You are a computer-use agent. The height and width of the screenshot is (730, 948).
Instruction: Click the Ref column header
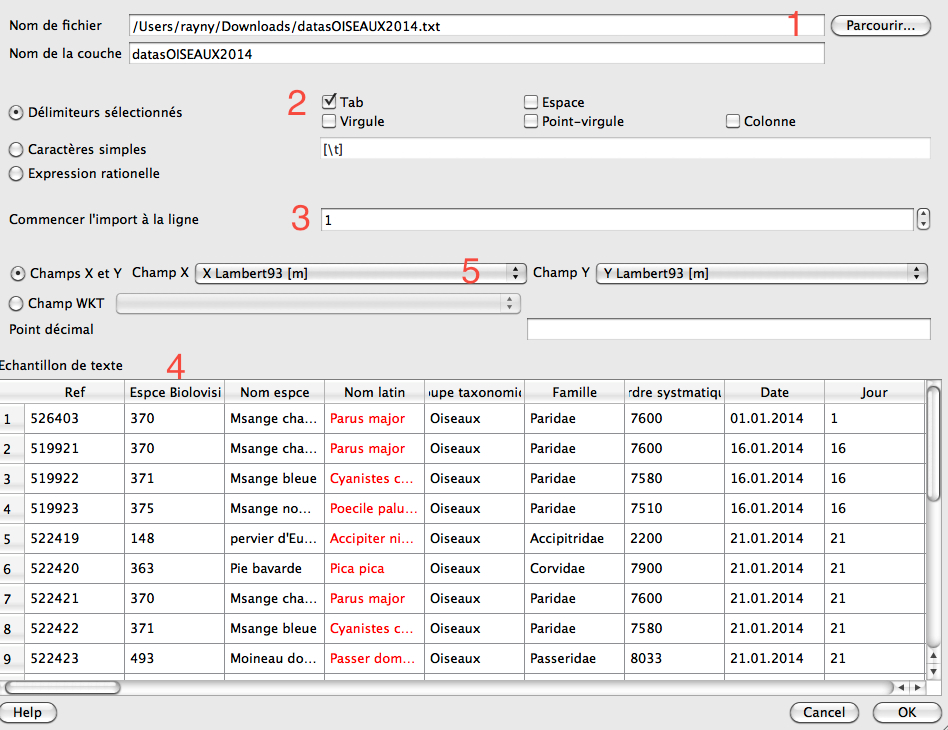pyautogui.click(x=74, y=392)
